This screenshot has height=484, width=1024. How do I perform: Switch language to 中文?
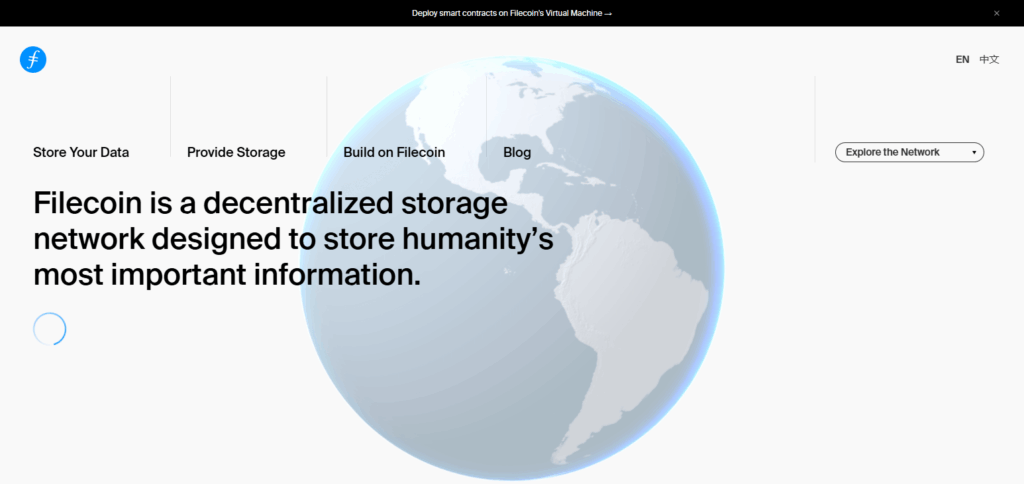click(989, 60)
